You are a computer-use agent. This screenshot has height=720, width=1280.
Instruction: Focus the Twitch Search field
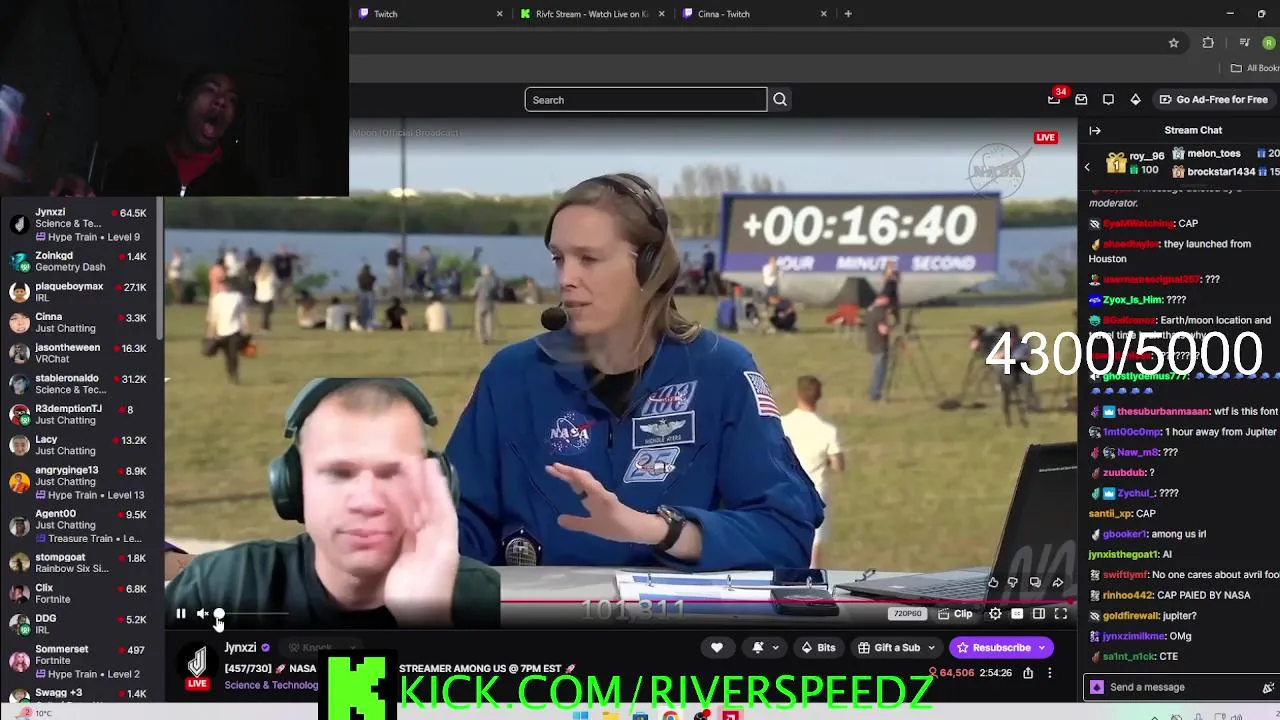(x=646, y=100)
